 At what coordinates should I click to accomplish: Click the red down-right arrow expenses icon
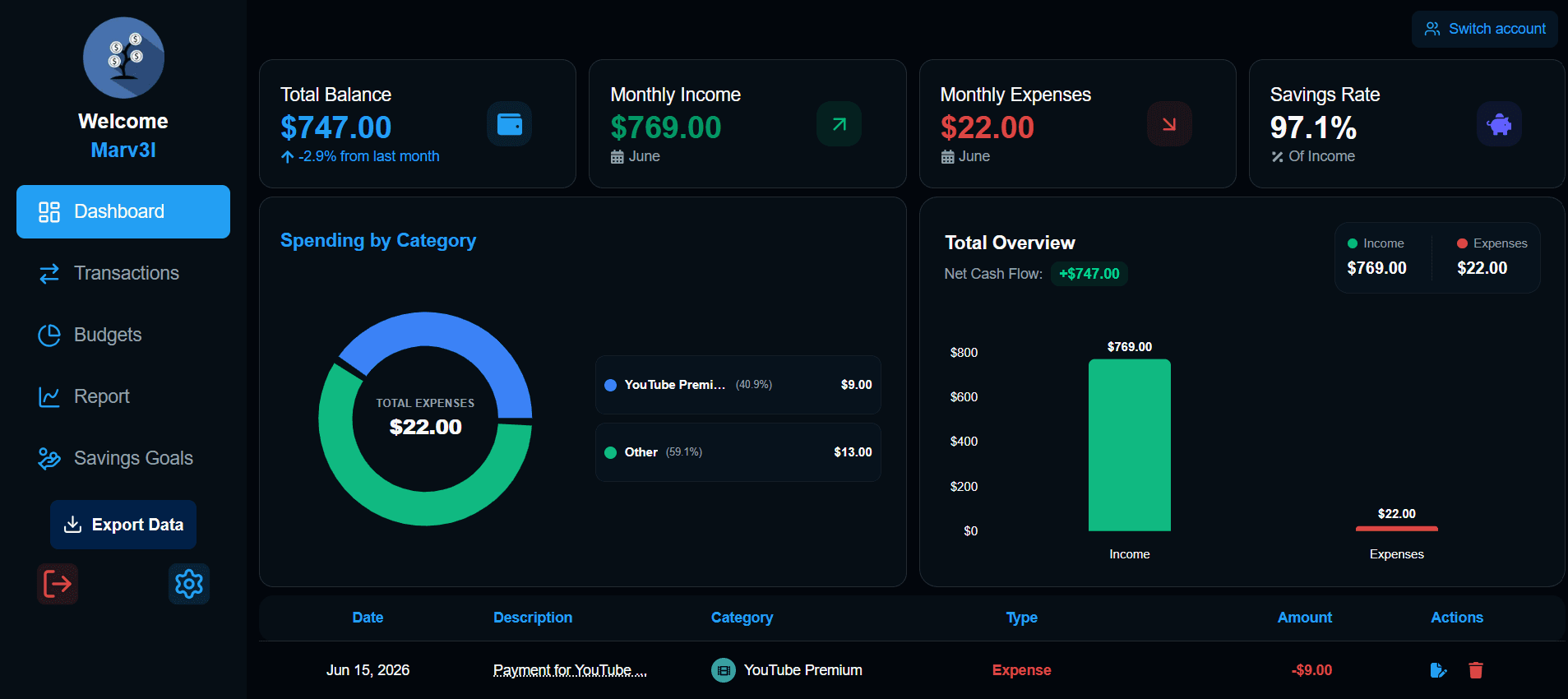pyautogui.click(x=1169, y=124)
